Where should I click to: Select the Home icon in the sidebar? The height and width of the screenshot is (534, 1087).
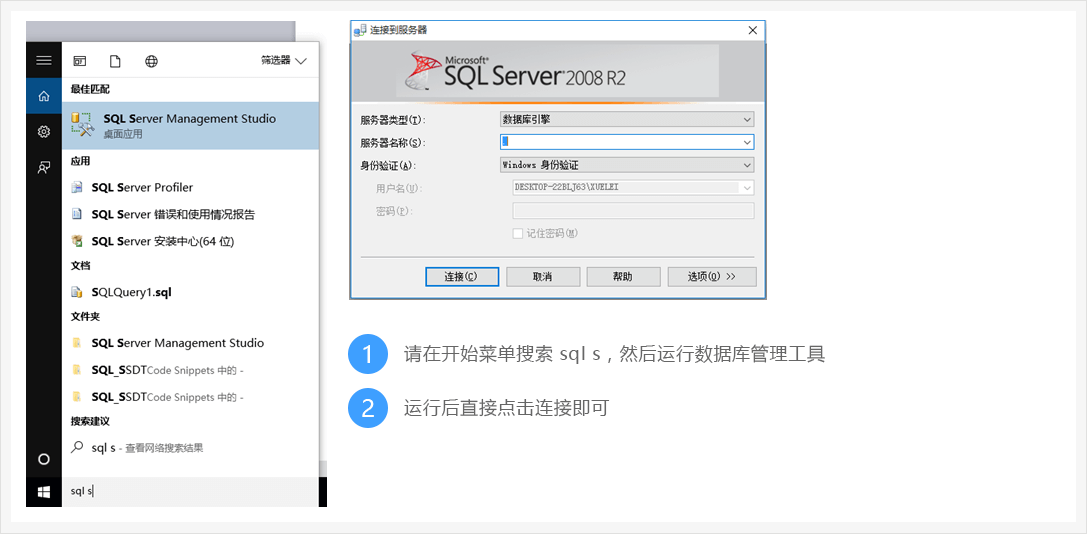(x=44, y=96)
